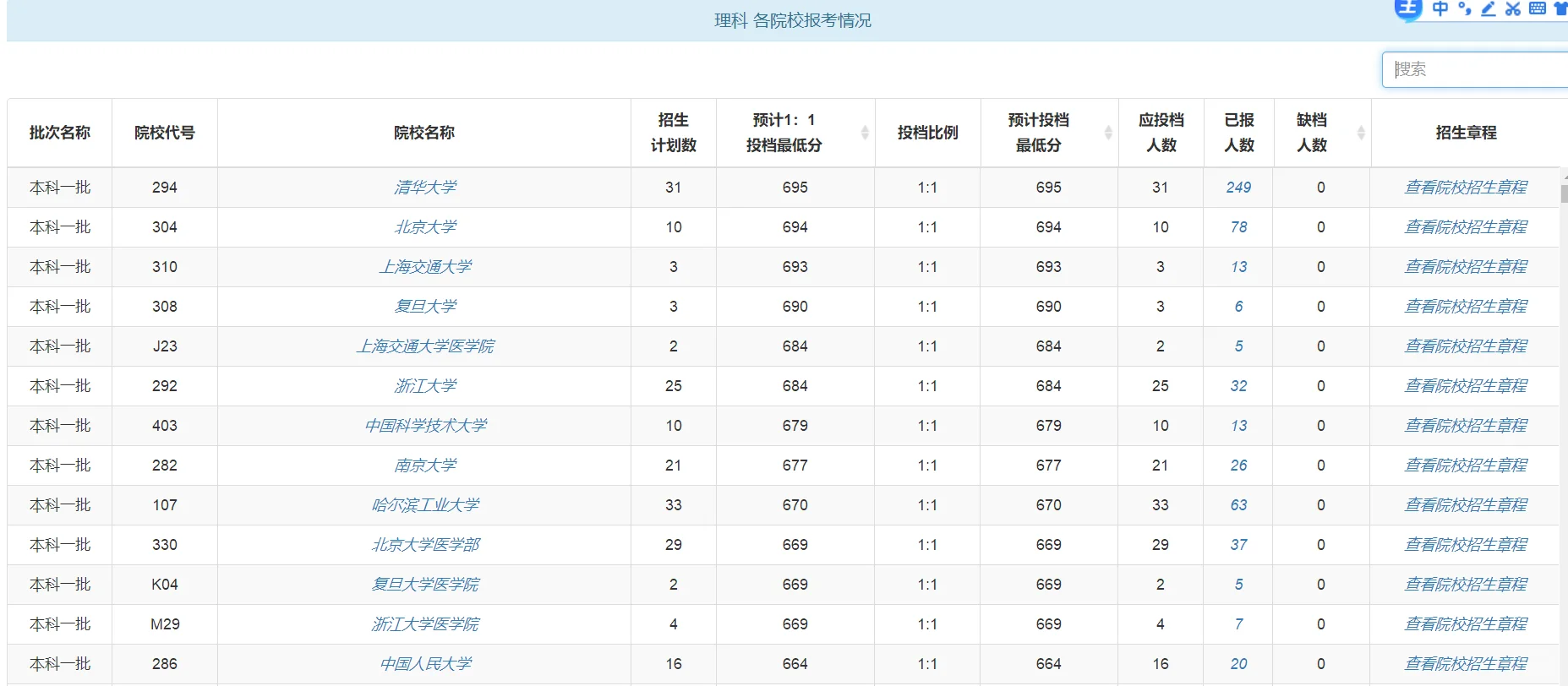Open the 南京大学 link
The image size is (1568, 686).
425,465
